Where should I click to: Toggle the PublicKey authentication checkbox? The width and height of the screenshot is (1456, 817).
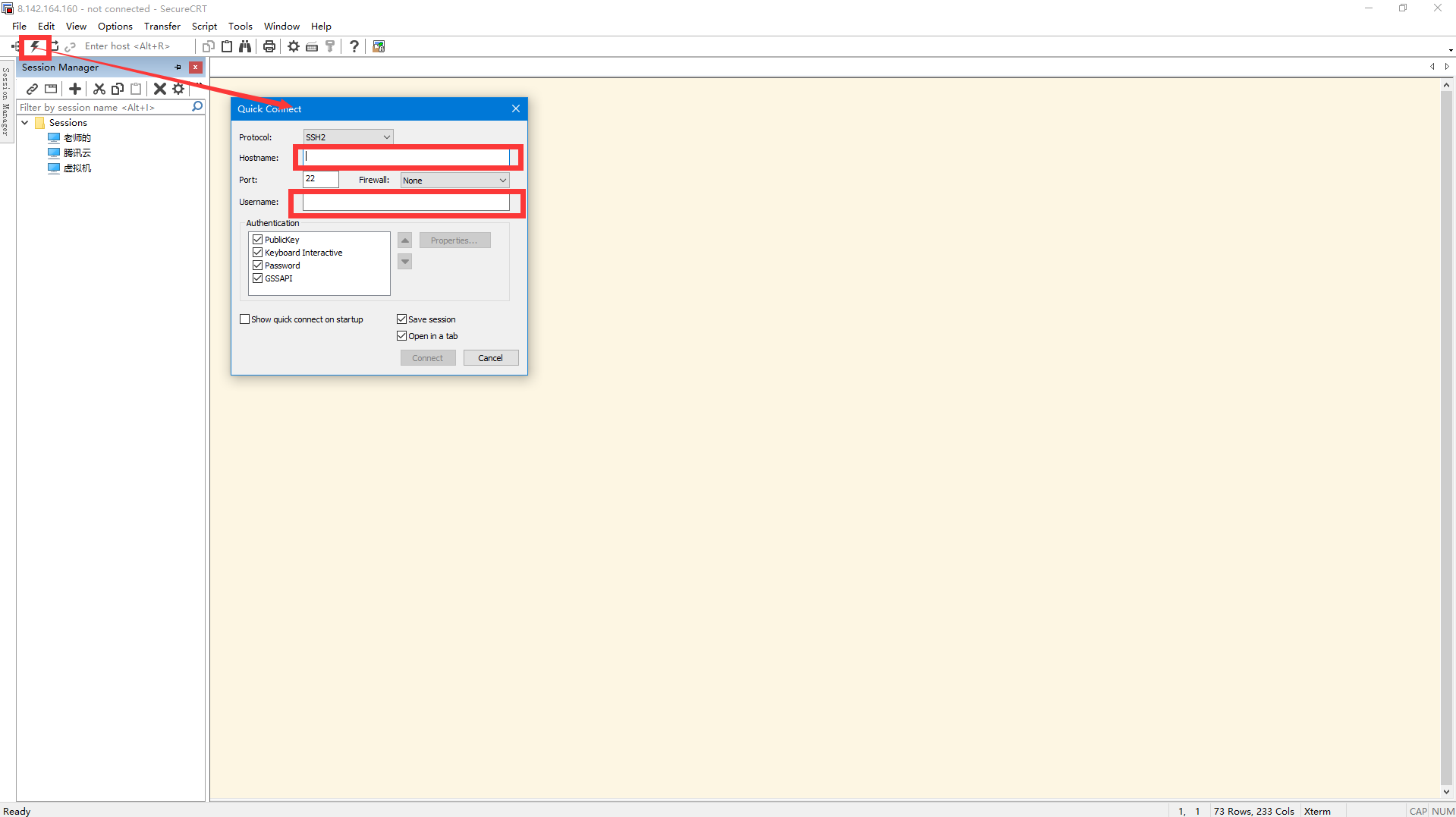(x=258, y=240)
